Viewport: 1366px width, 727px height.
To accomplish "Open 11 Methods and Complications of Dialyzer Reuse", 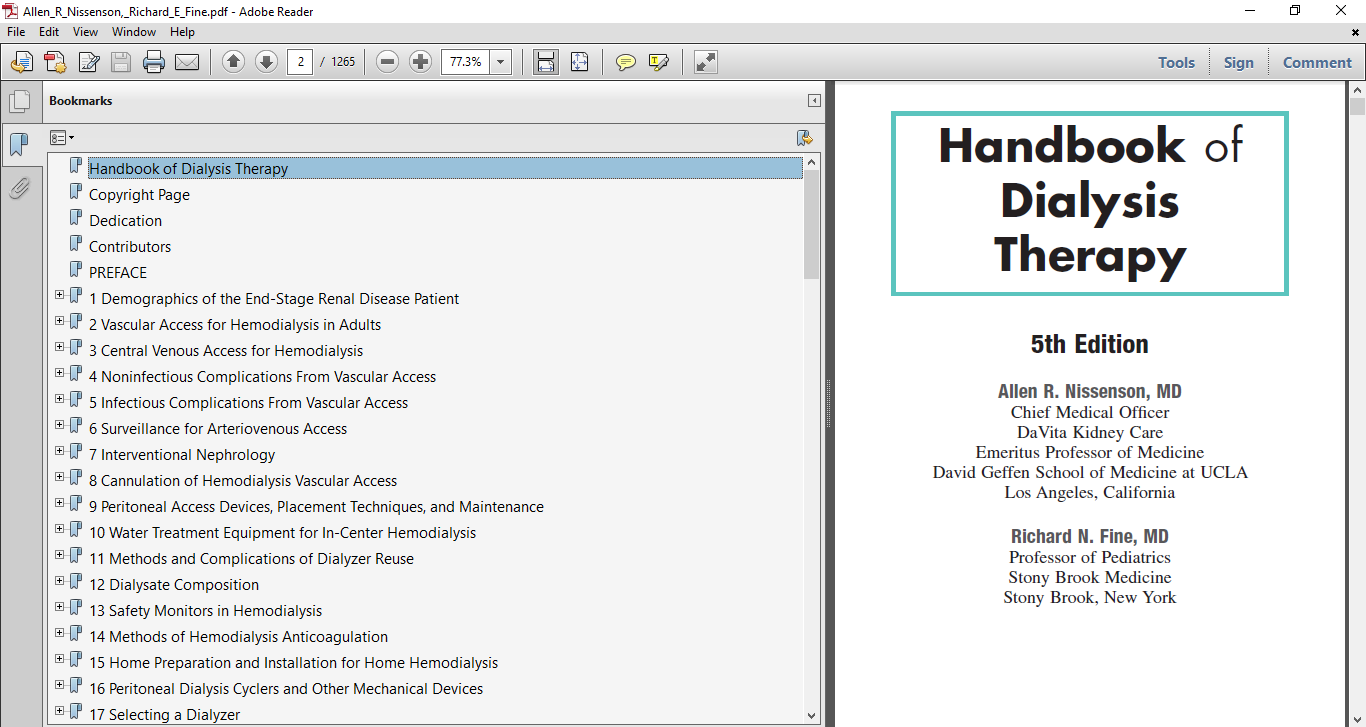I will [x=251, y=559].
